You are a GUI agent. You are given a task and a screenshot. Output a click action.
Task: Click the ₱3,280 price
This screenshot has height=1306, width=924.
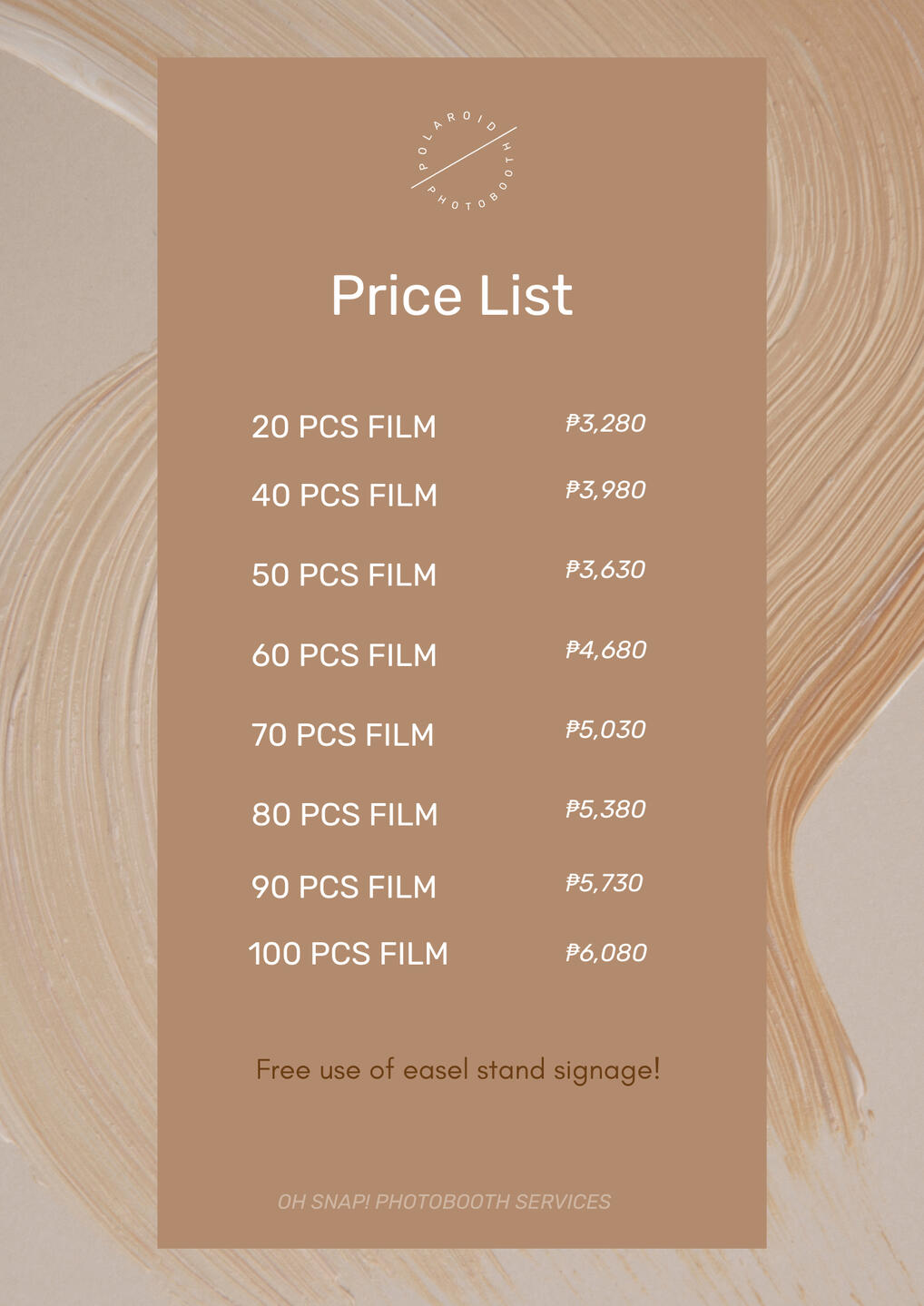[x=605, y=423]
